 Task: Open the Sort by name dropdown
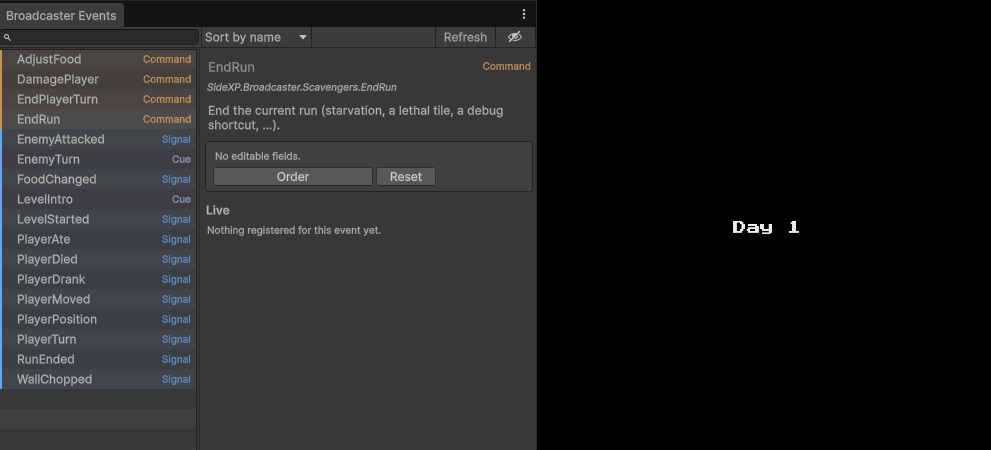[x=256, y=37]
